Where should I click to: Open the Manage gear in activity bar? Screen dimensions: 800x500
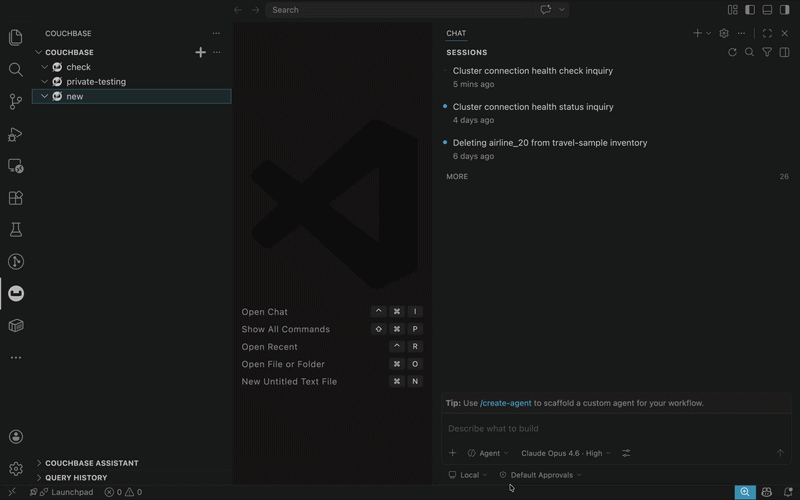coord(16,468)
